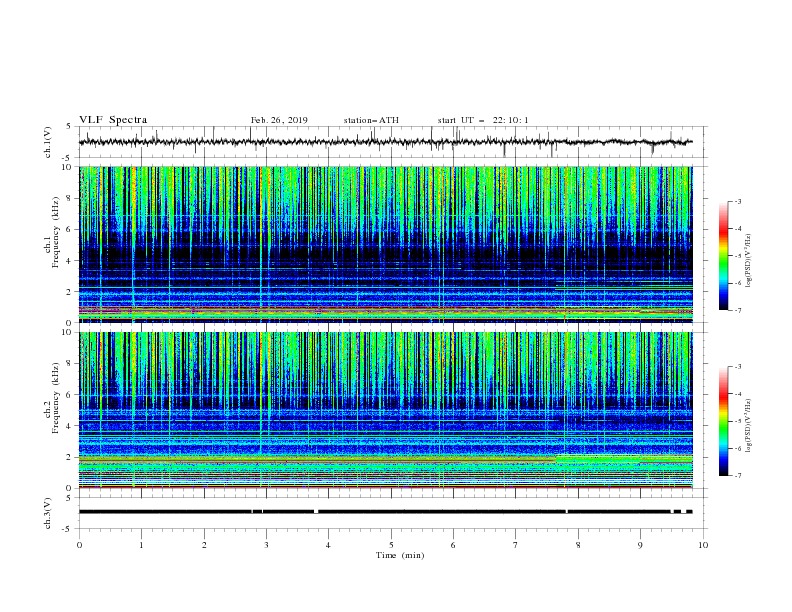
Task: Click the 'ch.1(V)' waveform axis label
Action: (x=48, y=142)
